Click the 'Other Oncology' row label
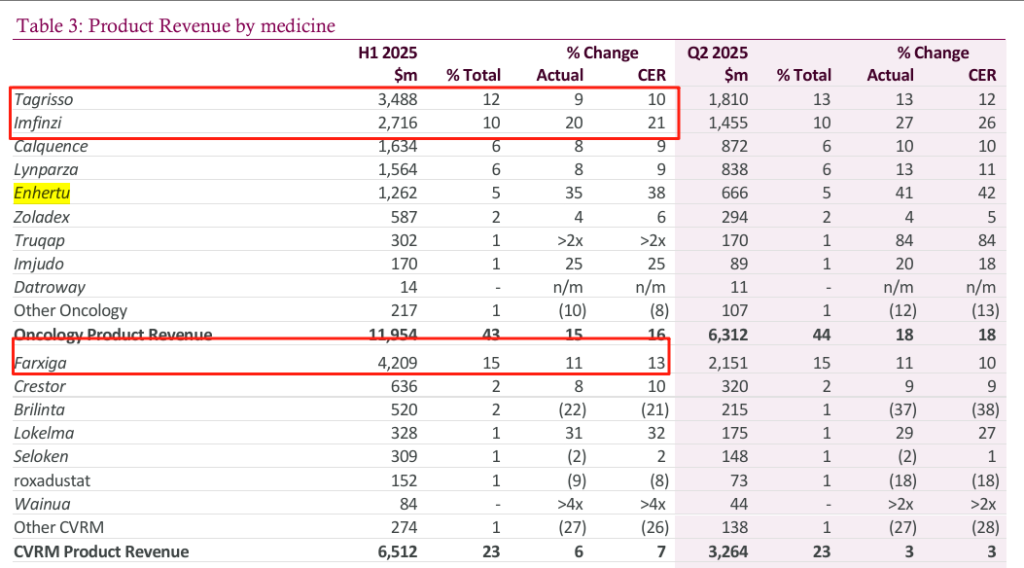This screenshot has height=568, width=1024. 71,311
